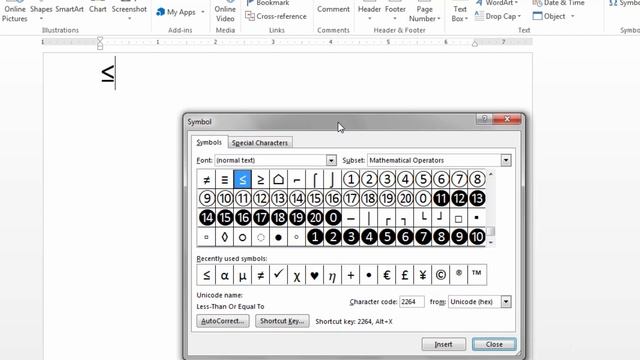Screen dimensions: 640x360
Task: Select the circled number 20 symbol
Action: [x=405, y=198]
